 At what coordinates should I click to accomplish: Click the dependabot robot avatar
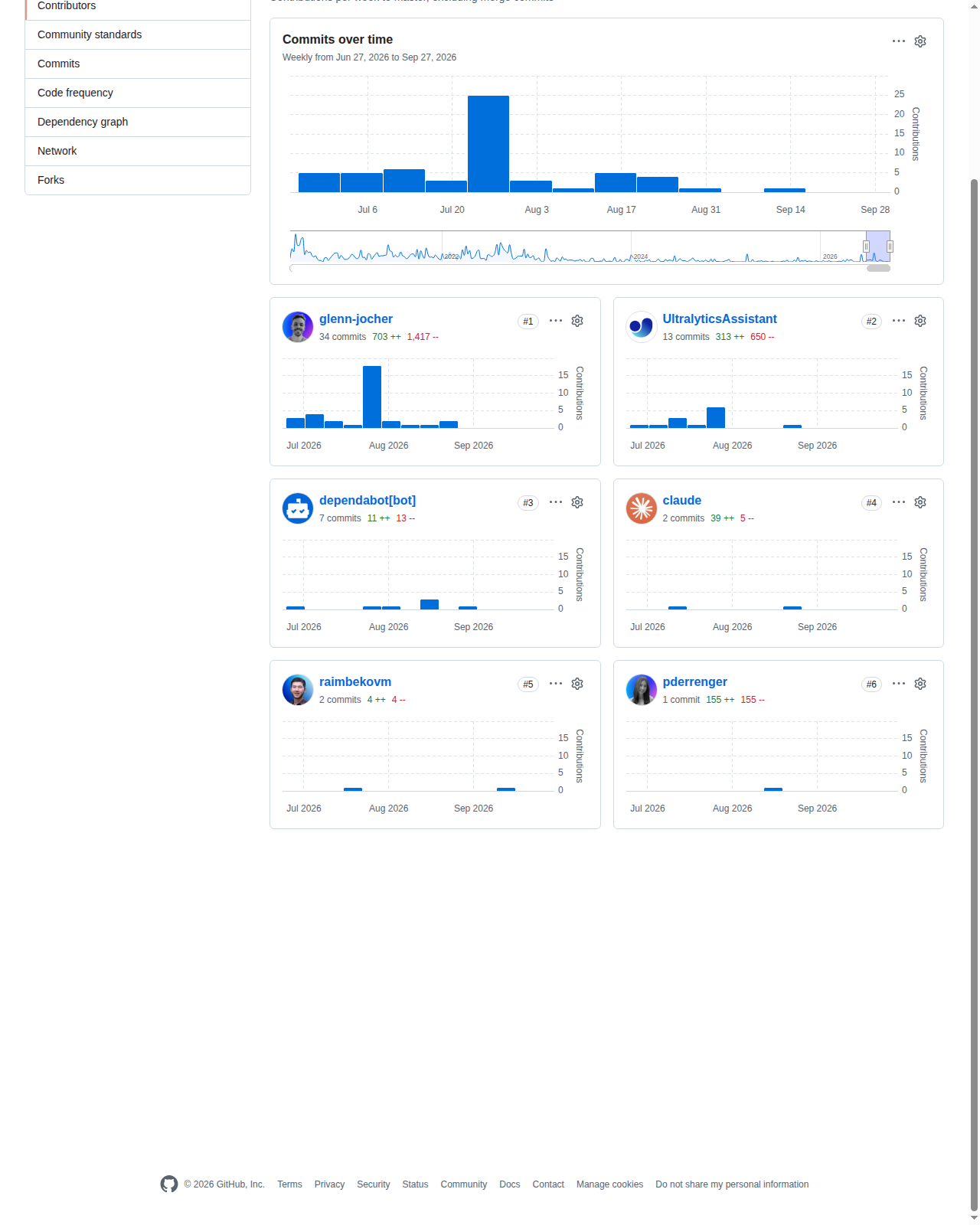point(298,508)
